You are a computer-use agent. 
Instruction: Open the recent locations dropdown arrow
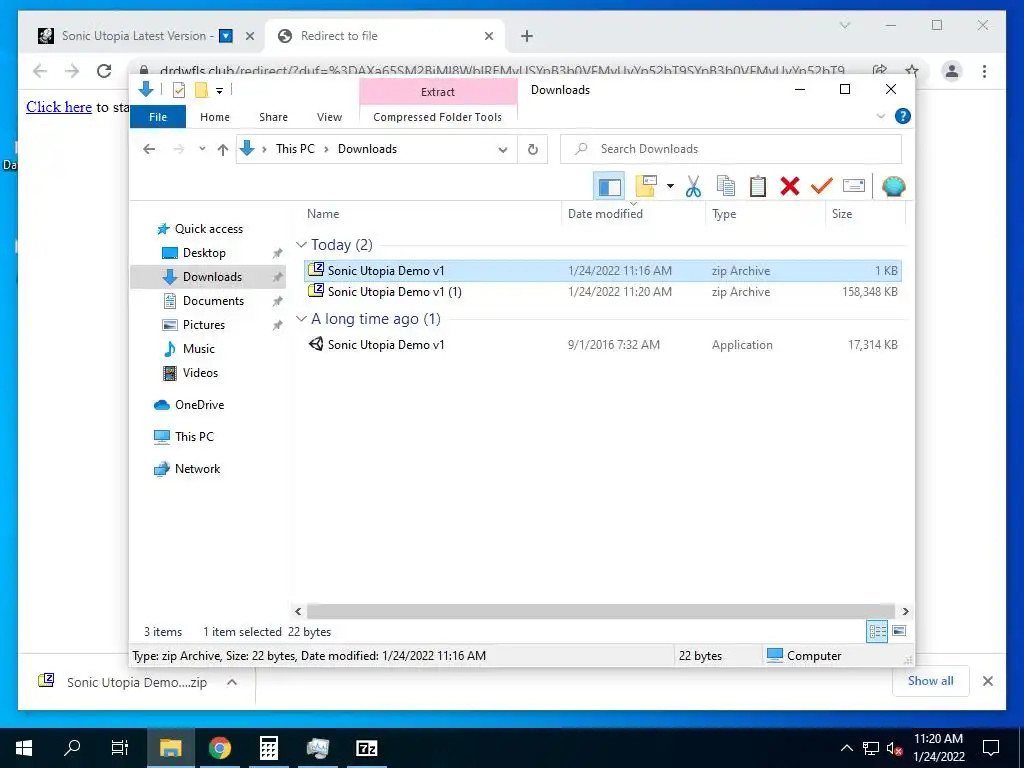[202, 149]
